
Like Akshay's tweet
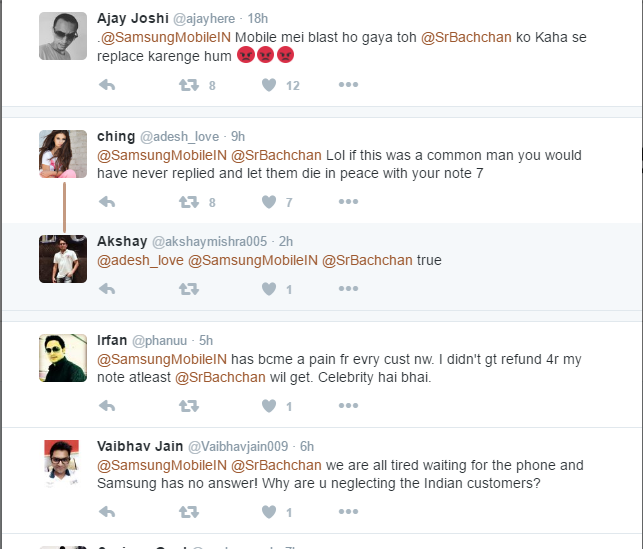[269, 289]
